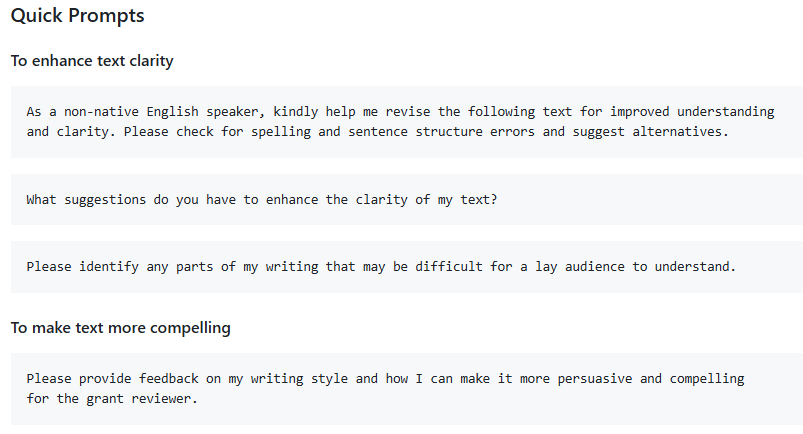The height and width of the screenshot is (434, 803).
Task: Click the 'To make text more compelling' subheading
Action: point(121,328)
